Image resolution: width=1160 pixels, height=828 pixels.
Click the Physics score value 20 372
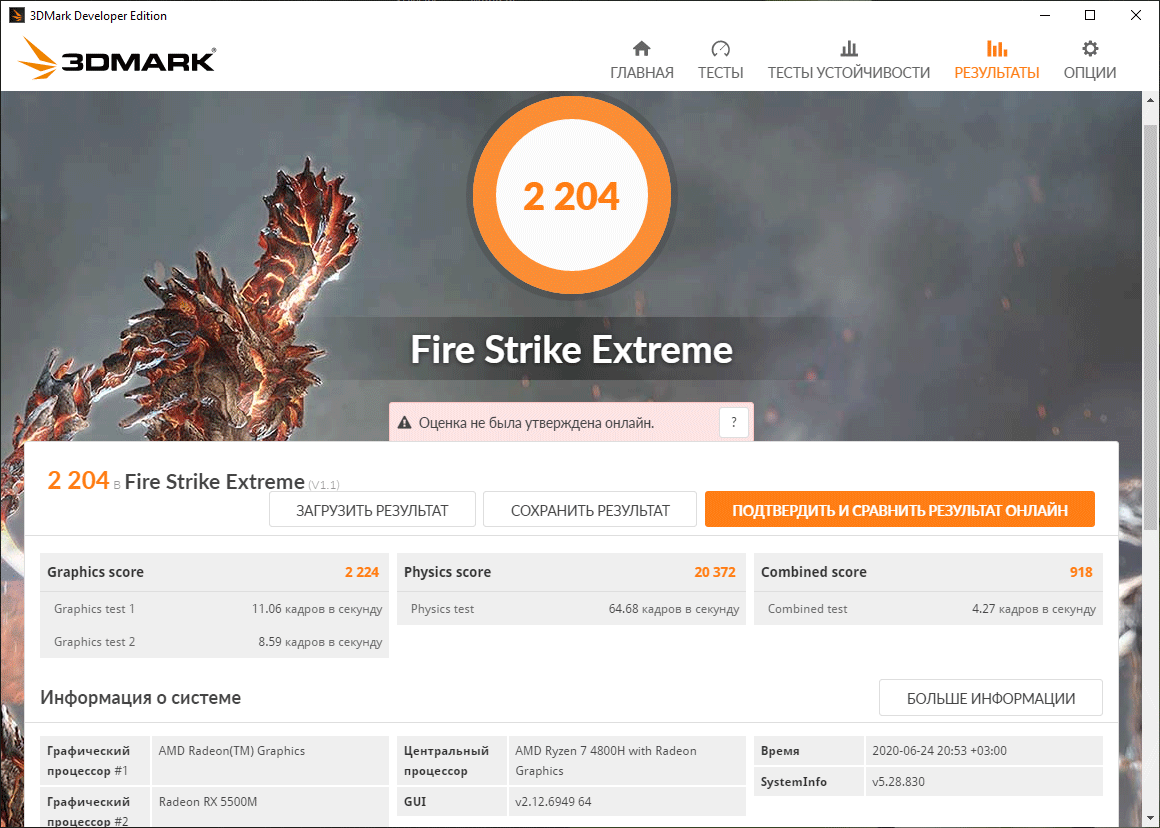715,572
